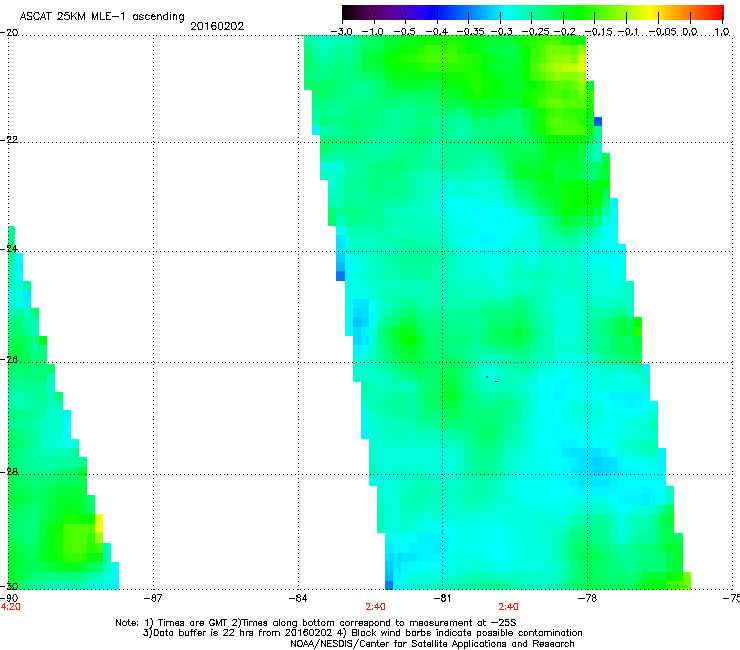The image size is (740, 650).
Task: Click the "ASCAT 25KM MLE-1 ascending" title
Action: pos(102,16)
